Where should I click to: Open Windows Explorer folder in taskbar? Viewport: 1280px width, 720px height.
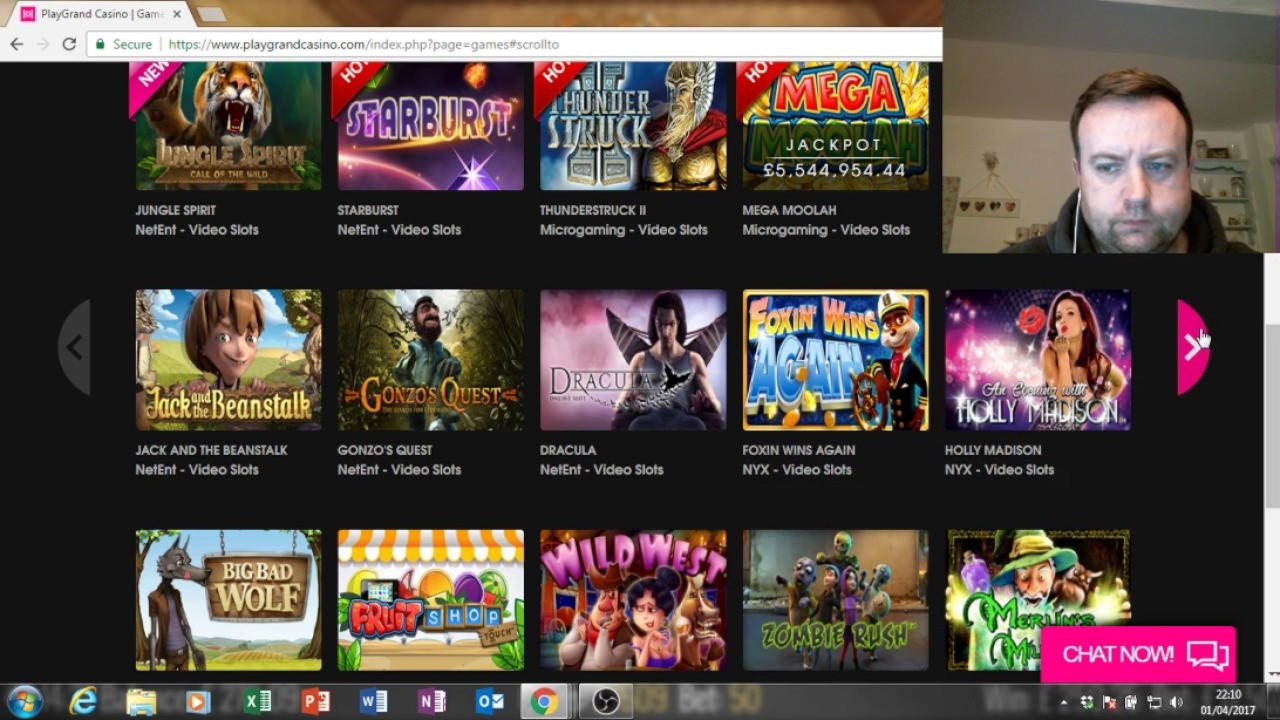[141, 702]
